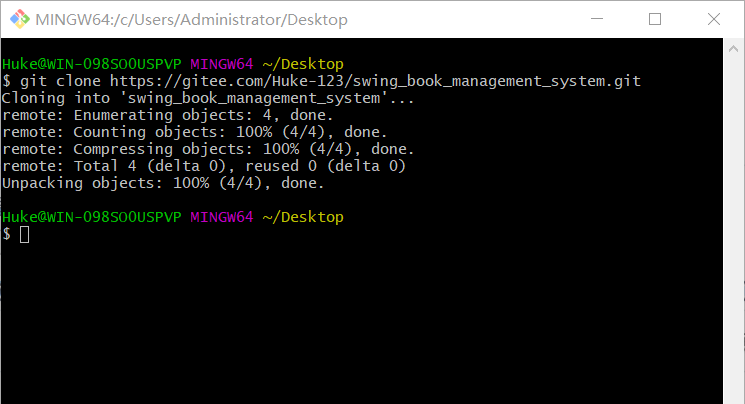The width and height of the screenshot is (745, 404).
Task: Click the 'Unpacking objects' output line
Action: click(163, 183)
